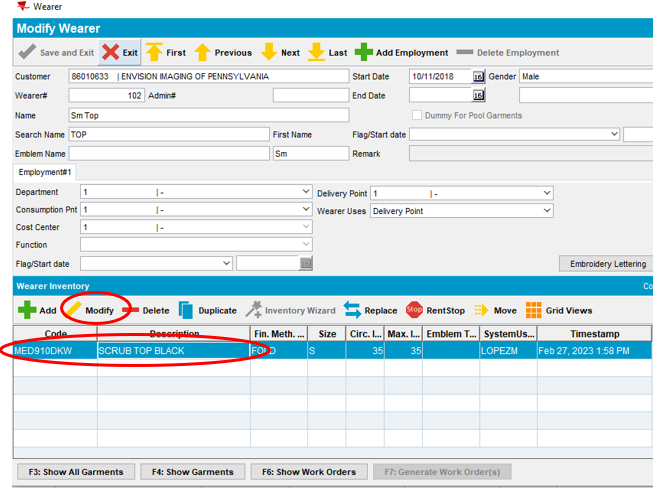Viewport: 653px width, 491px height.
Task: Click the Modify pencil icon
Action: click(75, 310)
